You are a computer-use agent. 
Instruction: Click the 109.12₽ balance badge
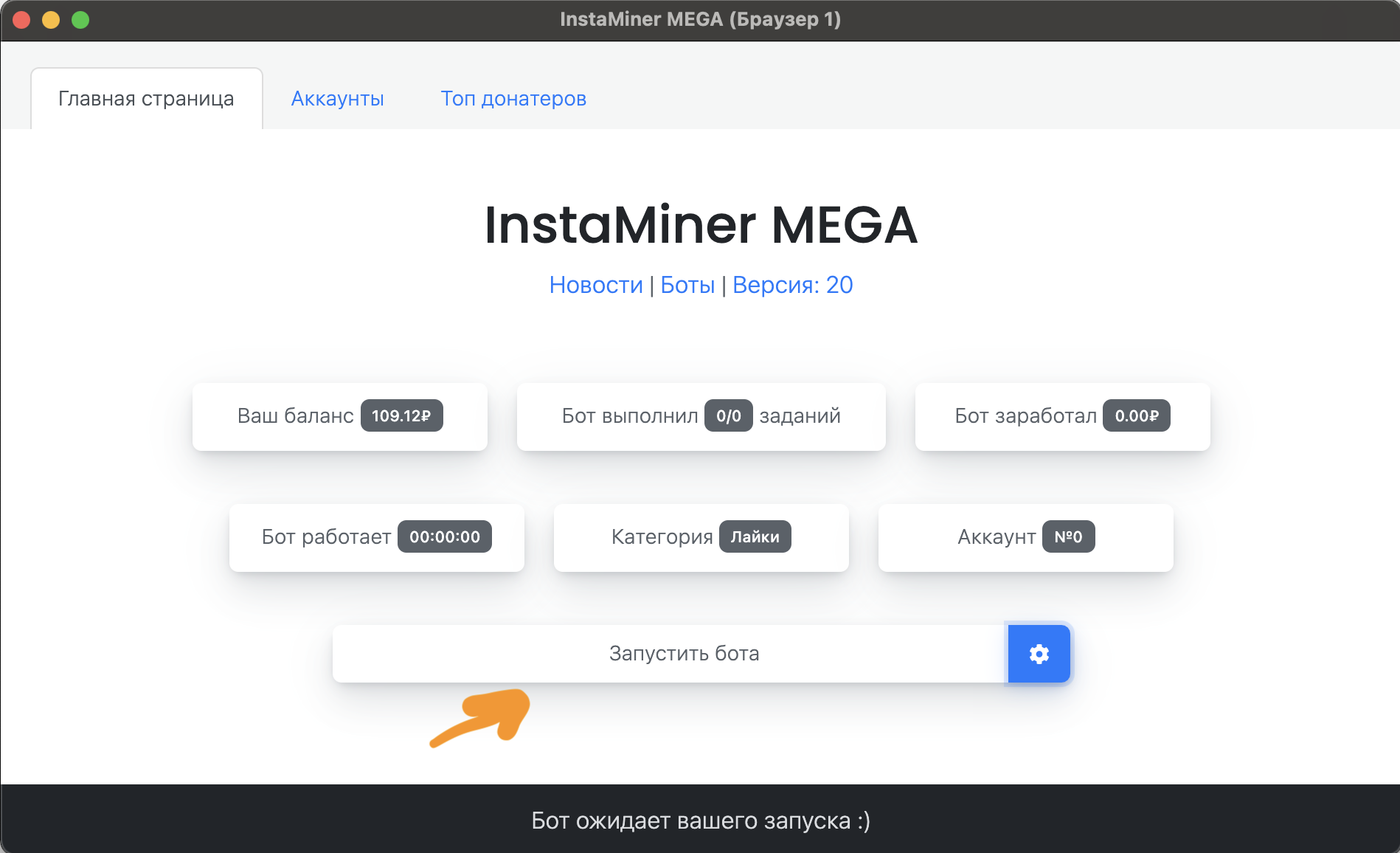[401, 416]
